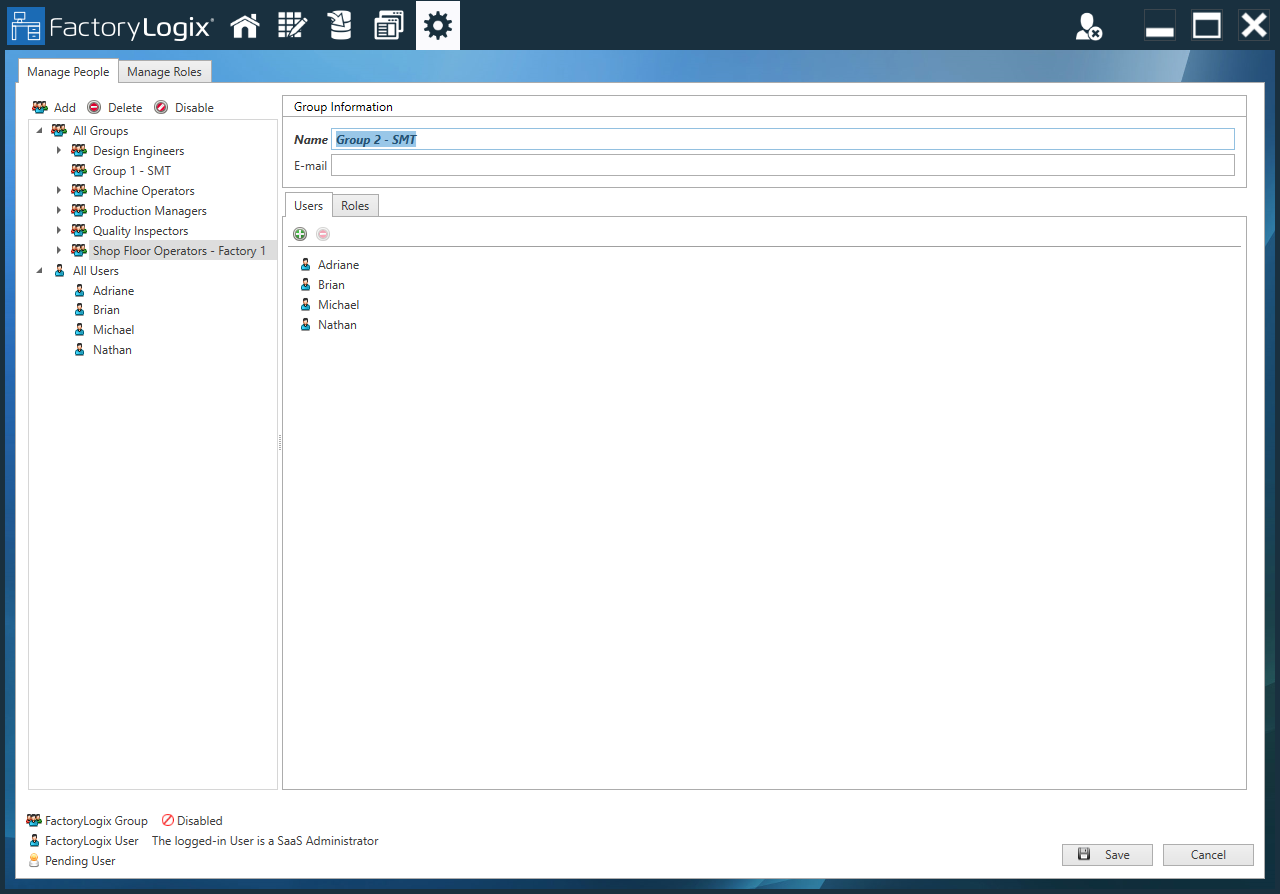
Task: Select Nathan under All Users
Action: (112, 350)
